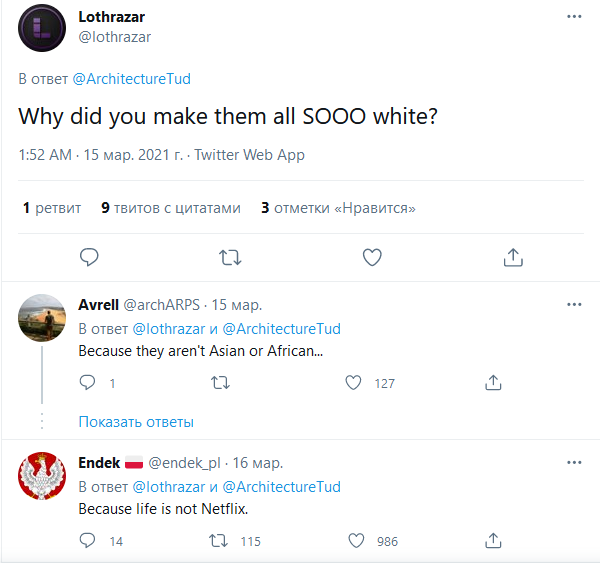Share the main tweet
Screen dimensions: 600x563
(x=513, y=257)
